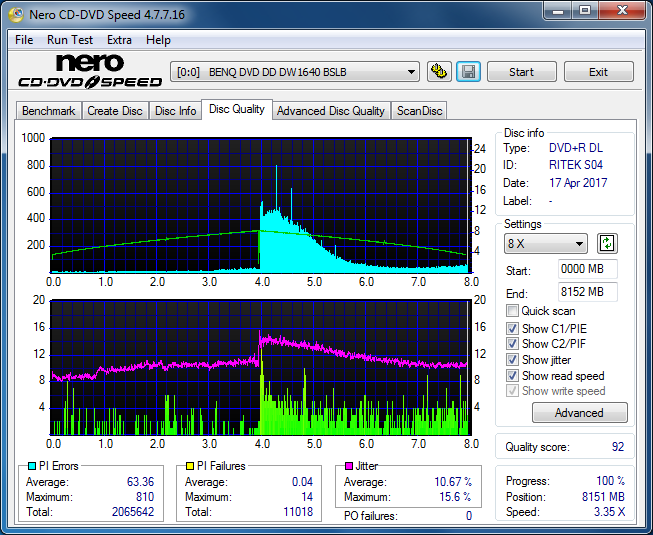Click the magenta Jitter color swatch
The image size is (653, 535).
tap(349, 466)
